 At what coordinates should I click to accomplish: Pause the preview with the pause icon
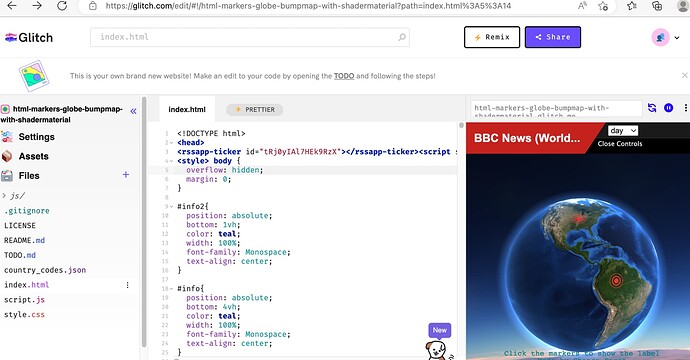[x=668, y=108]
